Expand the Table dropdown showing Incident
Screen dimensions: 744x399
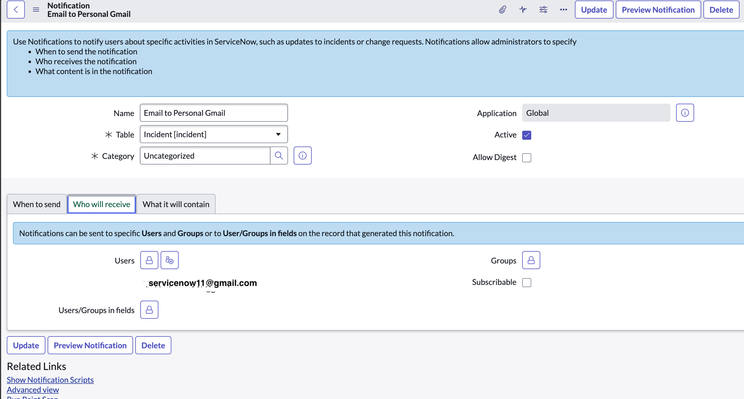pyautogui.click(x=214, y=134)
